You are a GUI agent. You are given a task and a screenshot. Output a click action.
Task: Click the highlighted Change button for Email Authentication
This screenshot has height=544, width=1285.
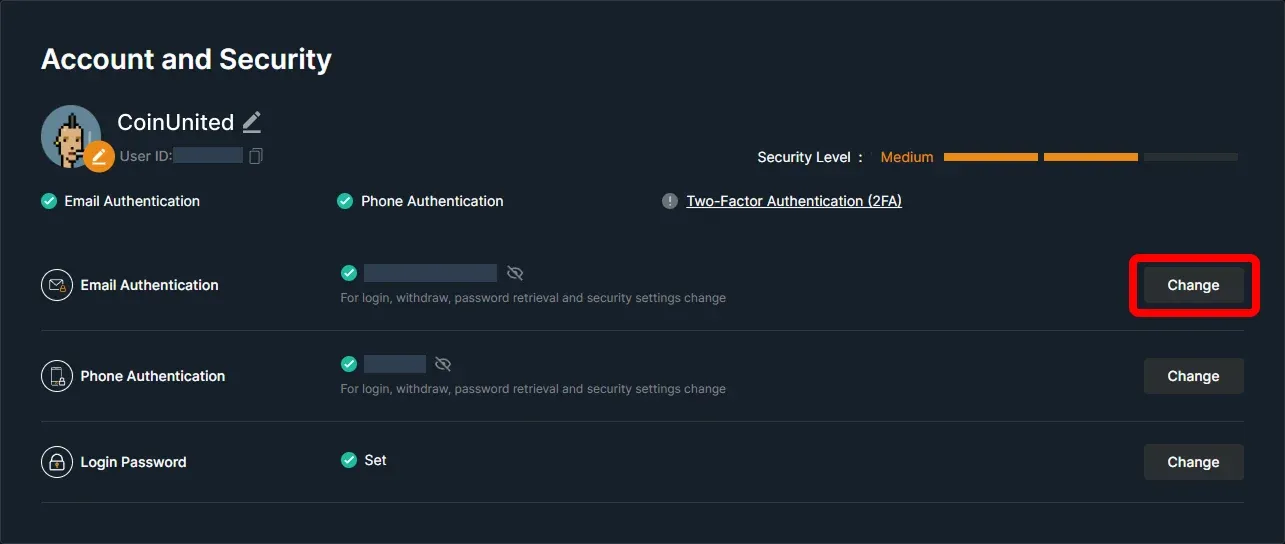1194,285
